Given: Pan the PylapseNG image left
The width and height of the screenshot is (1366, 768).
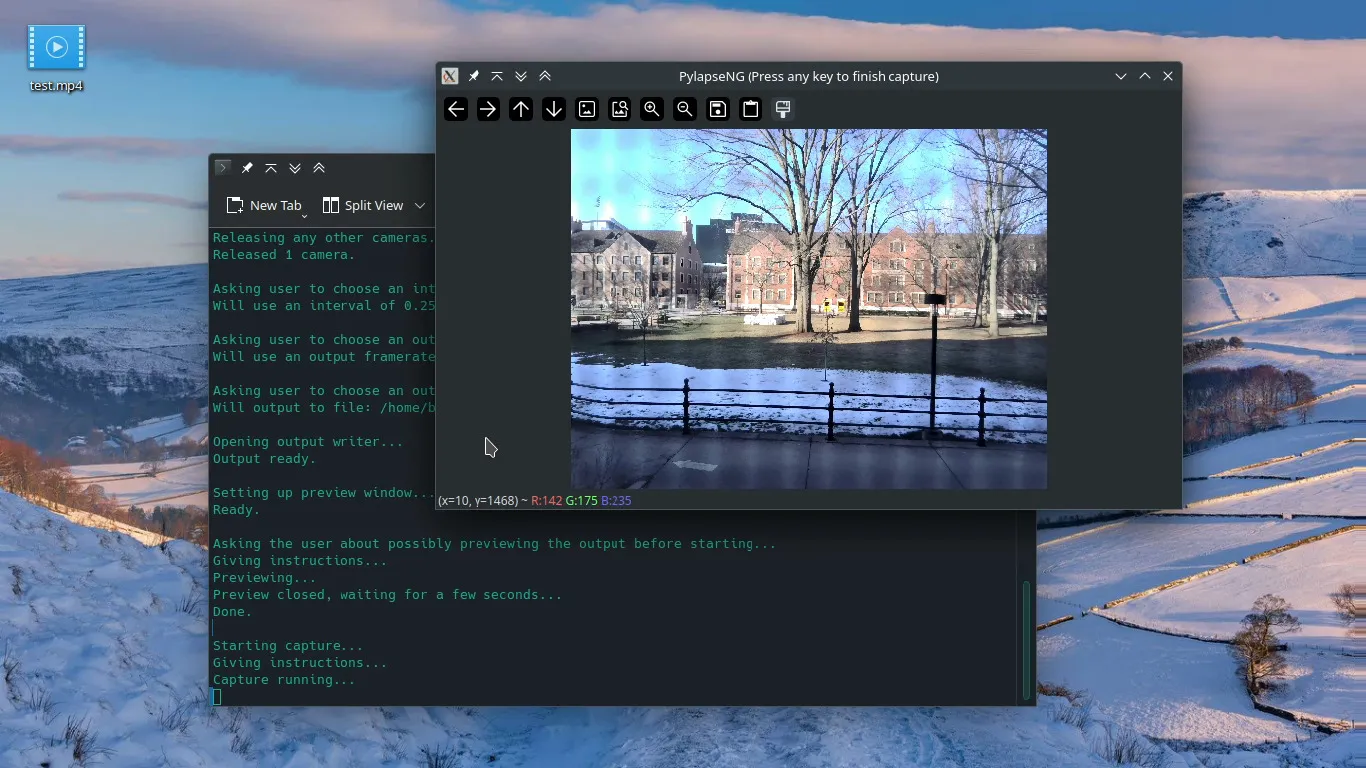Looking at the screenshot, I should click(x=456, y=110).
